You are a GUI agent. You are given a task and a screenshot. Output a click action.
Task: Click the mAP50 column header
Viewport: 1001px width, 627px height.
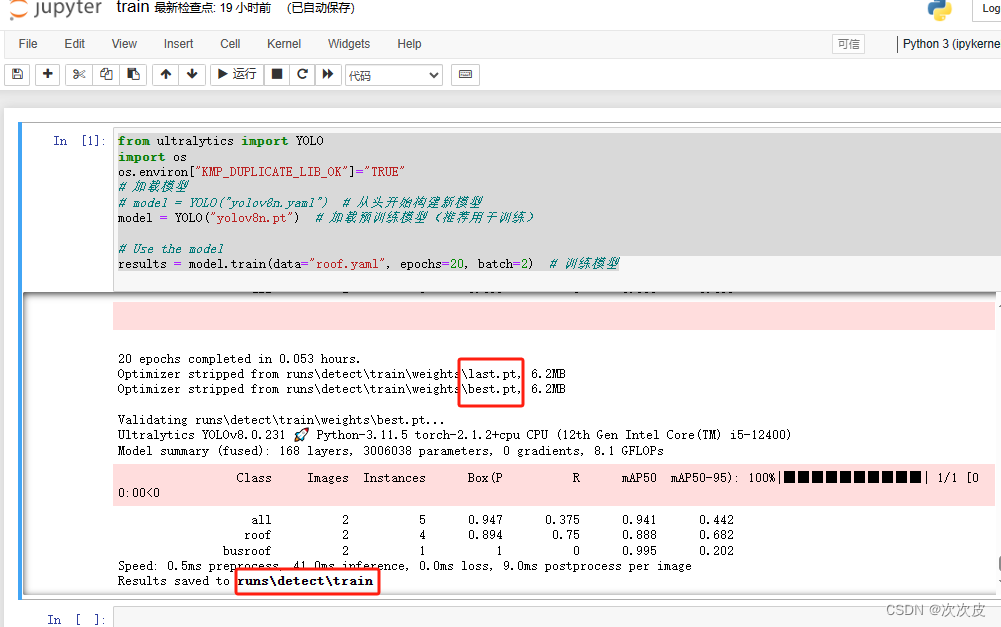click(639, 478)
